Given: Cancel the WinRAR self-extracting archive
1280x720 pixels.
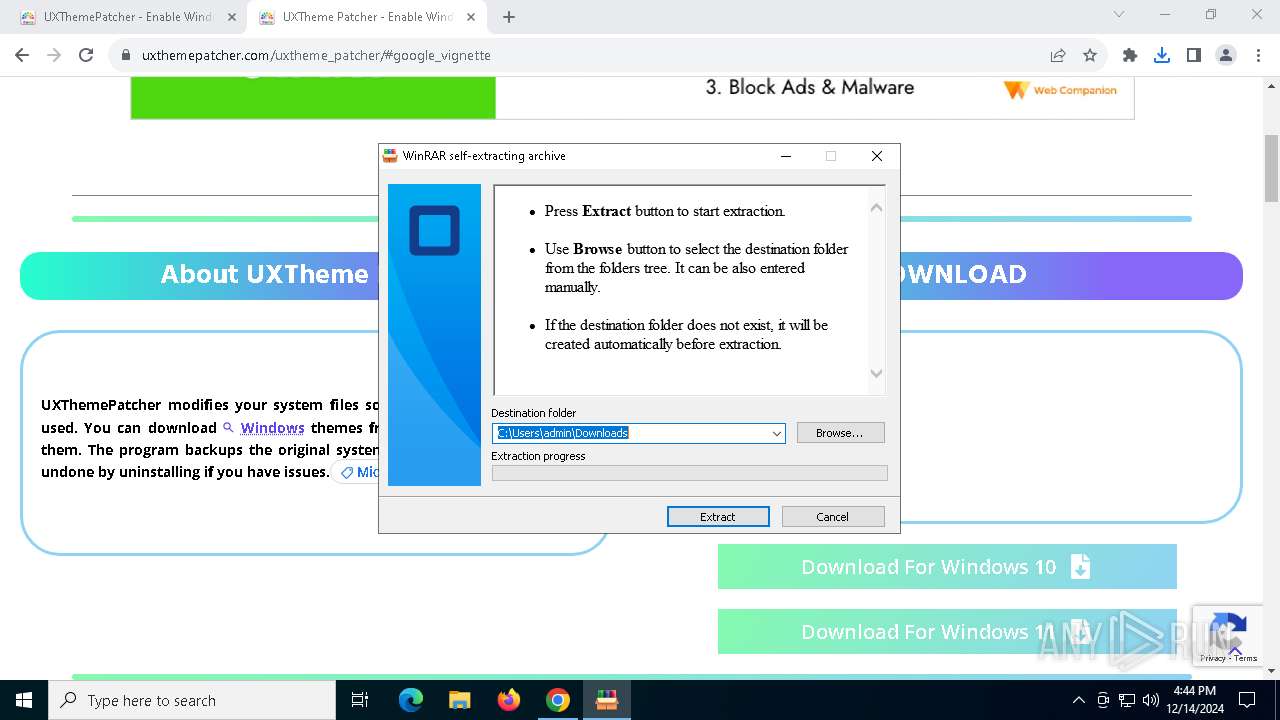Looking at the screenshot, I should click(x=833, y=516).
